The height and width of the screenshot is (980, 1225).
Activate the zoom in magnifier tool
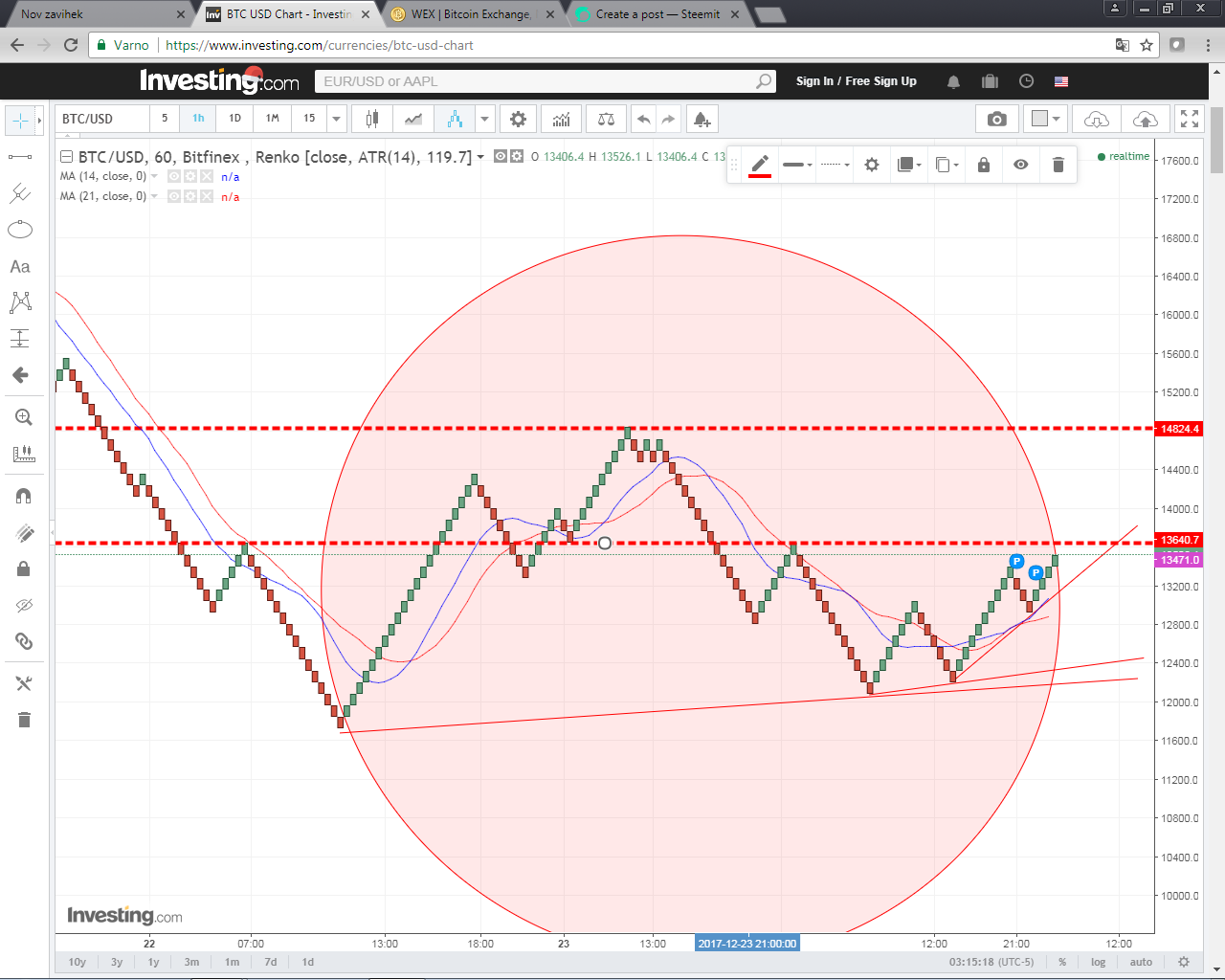(24, 417)
